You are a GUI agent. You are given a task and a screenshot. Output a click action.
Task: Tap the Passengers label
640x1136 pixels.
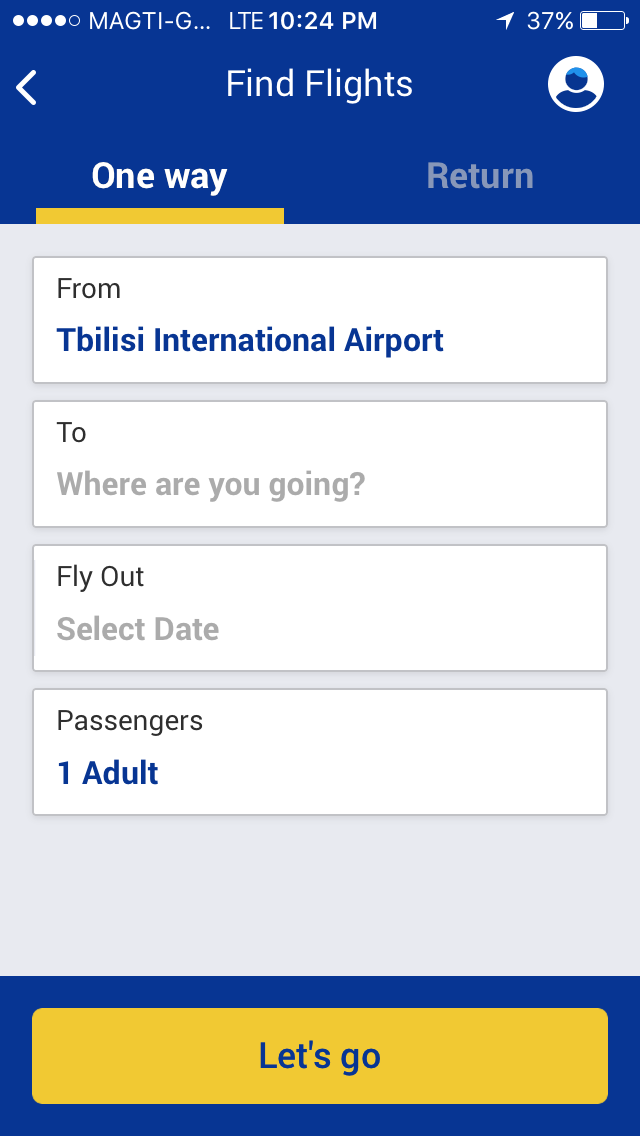point(129,721)
